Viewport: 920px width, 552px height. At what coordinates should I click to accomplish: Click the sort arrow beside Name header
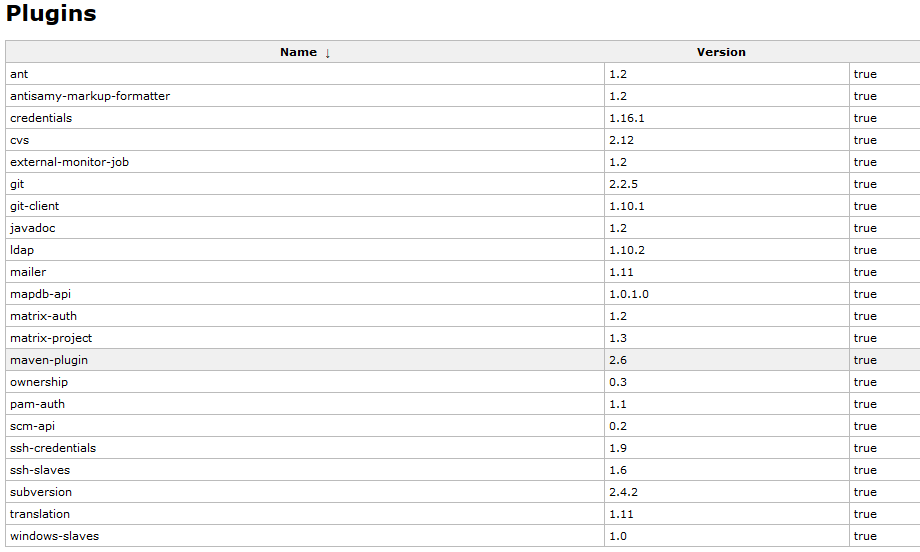point(327,53)
